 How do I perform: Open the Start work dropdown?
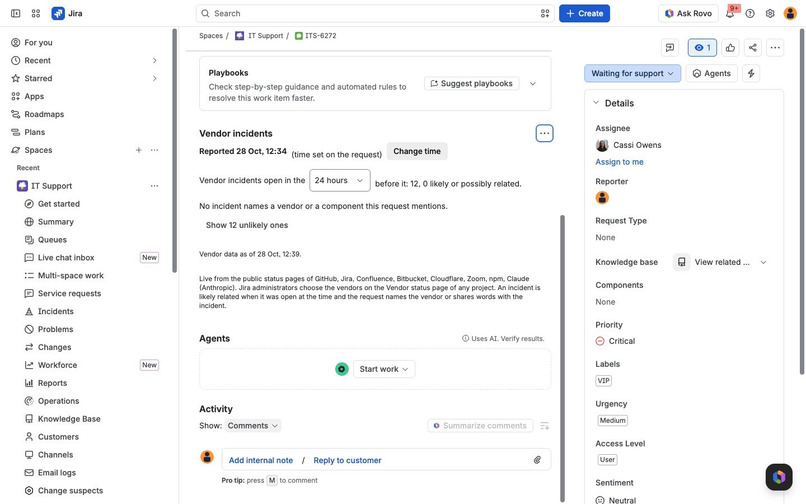[x=384, y=369]
